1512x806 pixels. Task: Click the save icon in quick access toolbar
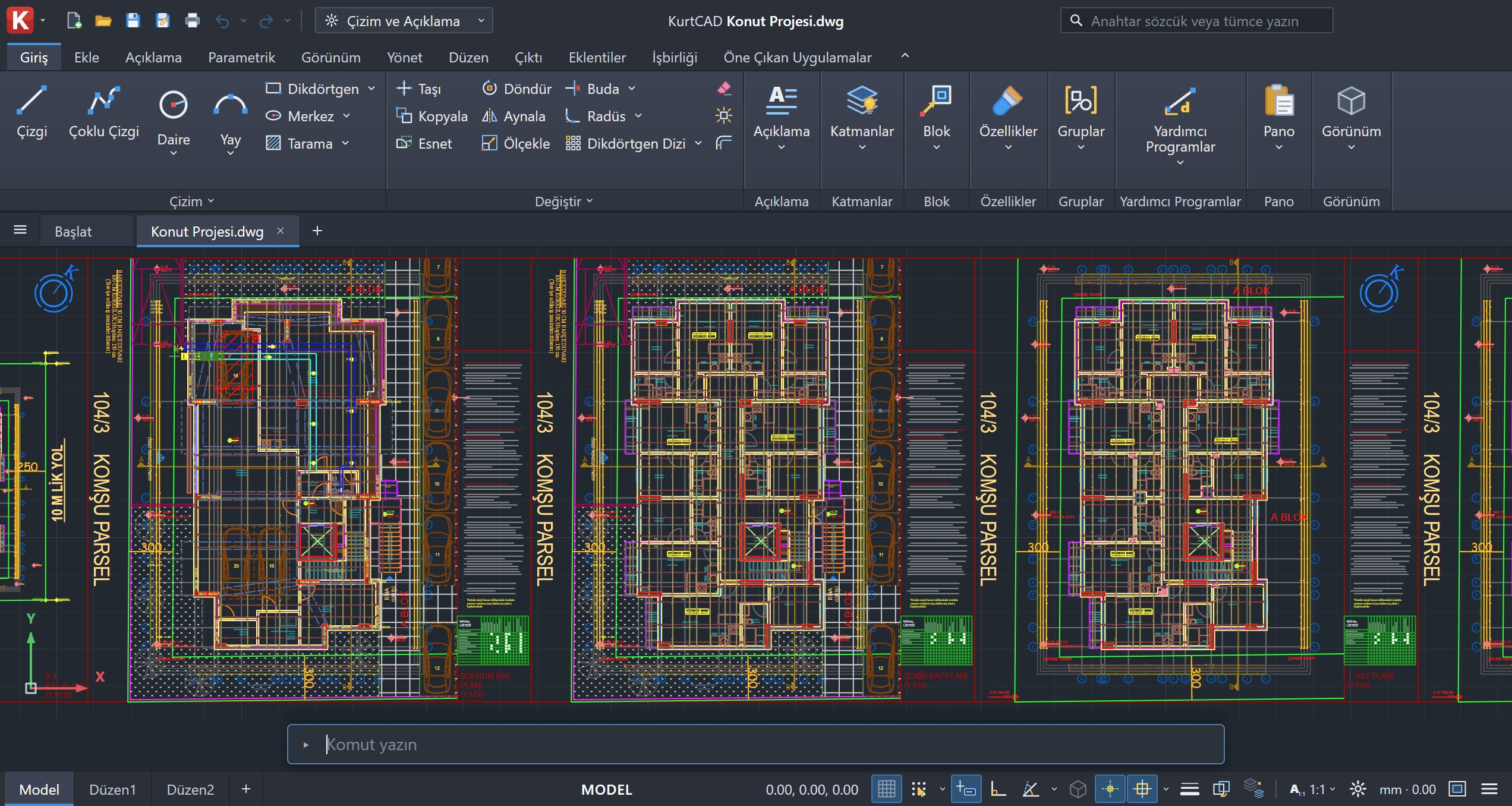[x=133, y=21]
